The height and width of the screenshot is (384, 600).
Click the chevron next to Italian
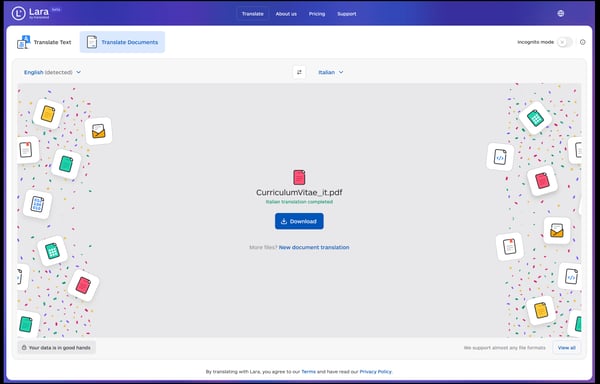pos(341,72)
